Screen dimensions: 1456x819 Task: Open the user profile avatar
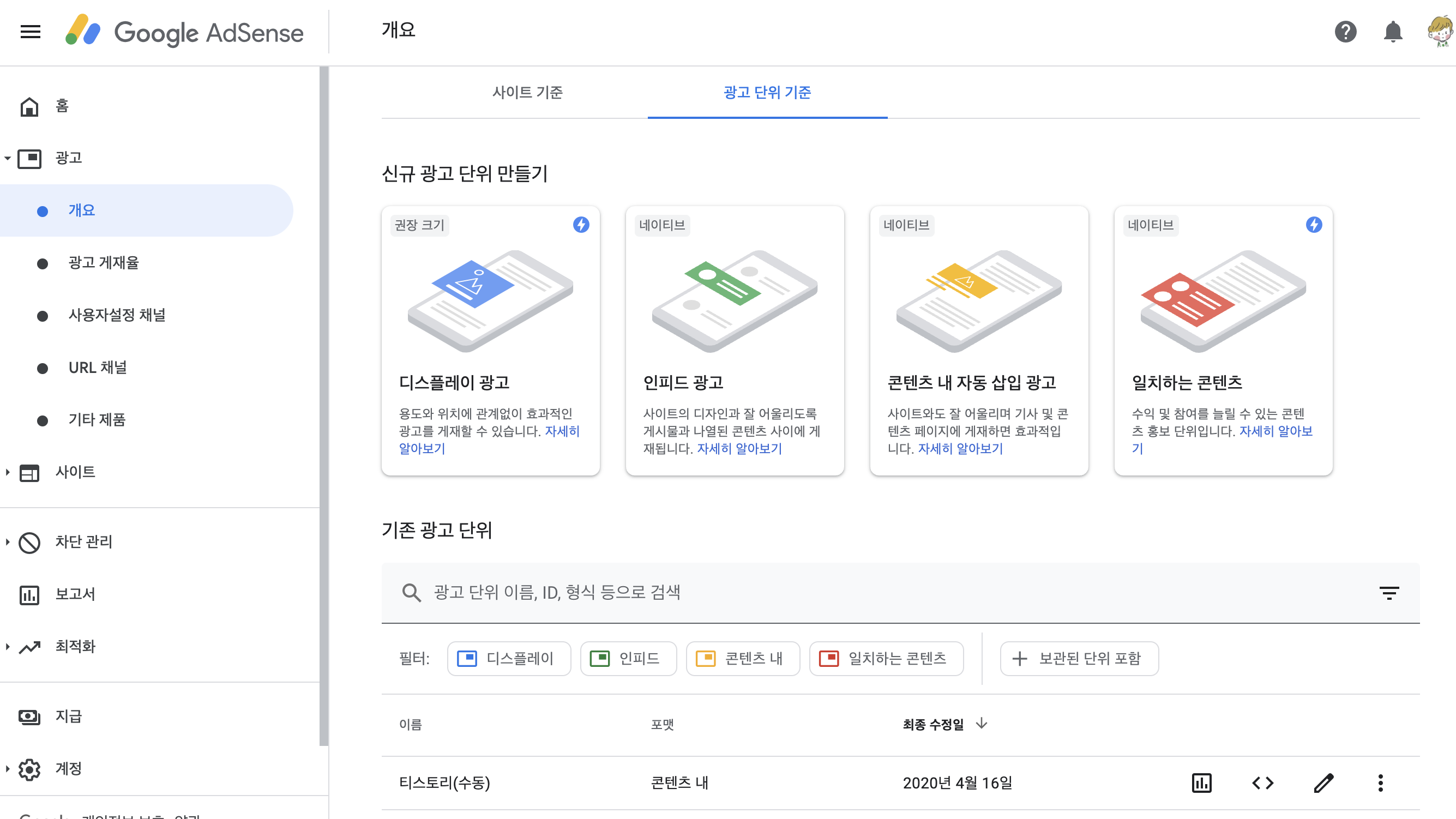point(1440,32)
